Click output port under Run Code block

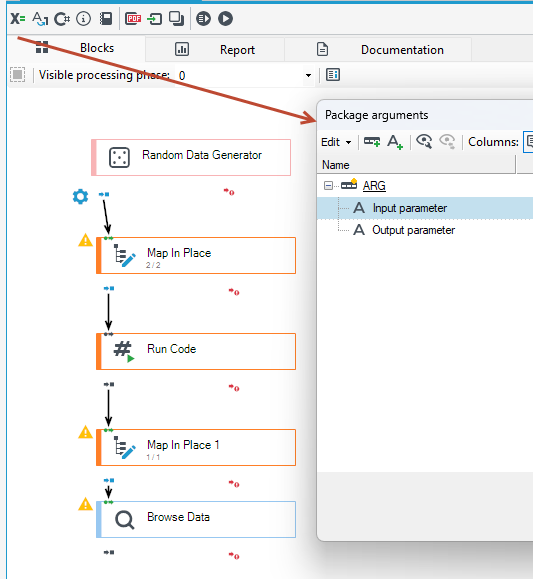pos(109,384)
